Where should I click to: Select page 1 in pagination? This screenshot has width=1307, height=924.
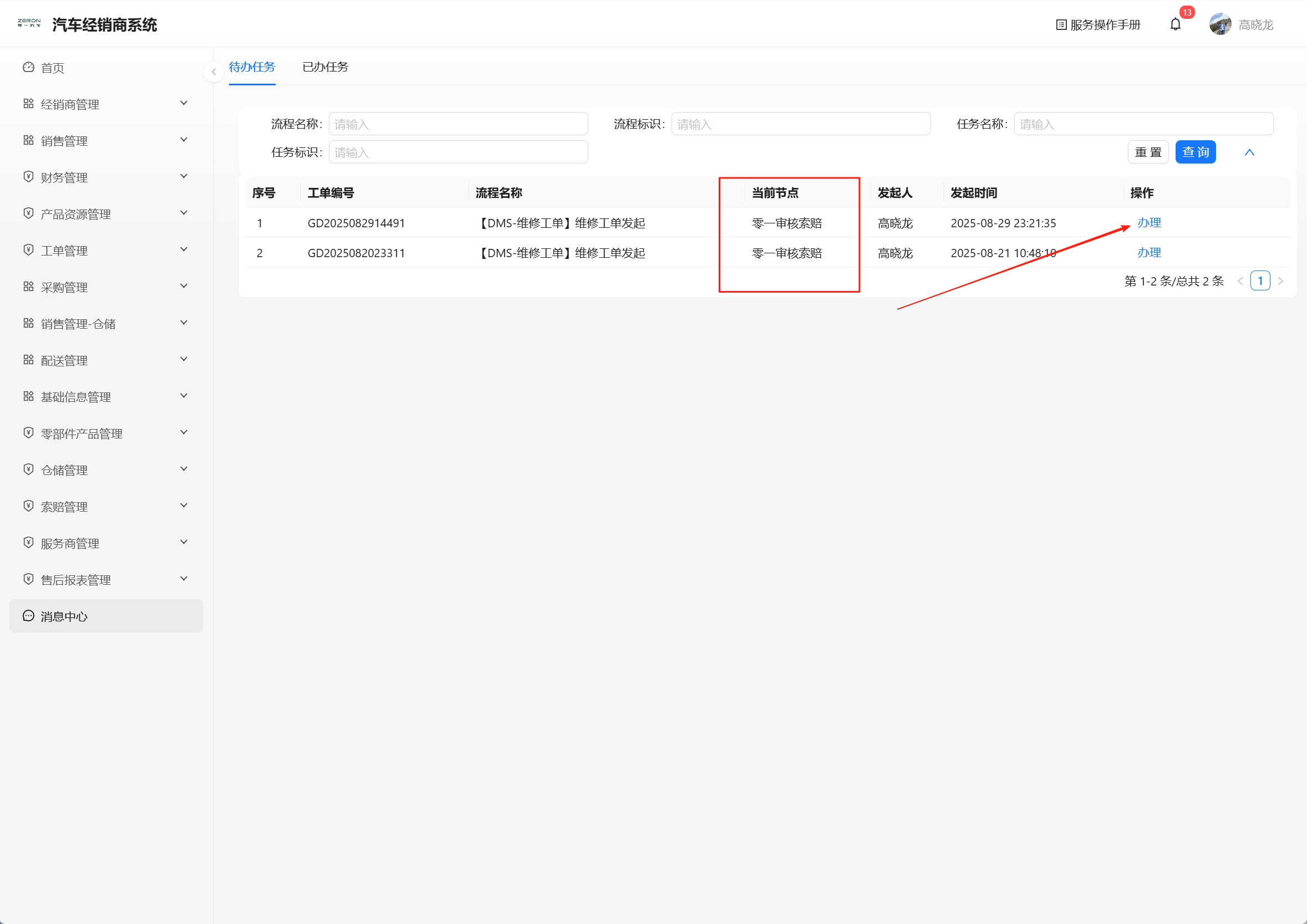pyautogui.click(x=1260, y=281)
